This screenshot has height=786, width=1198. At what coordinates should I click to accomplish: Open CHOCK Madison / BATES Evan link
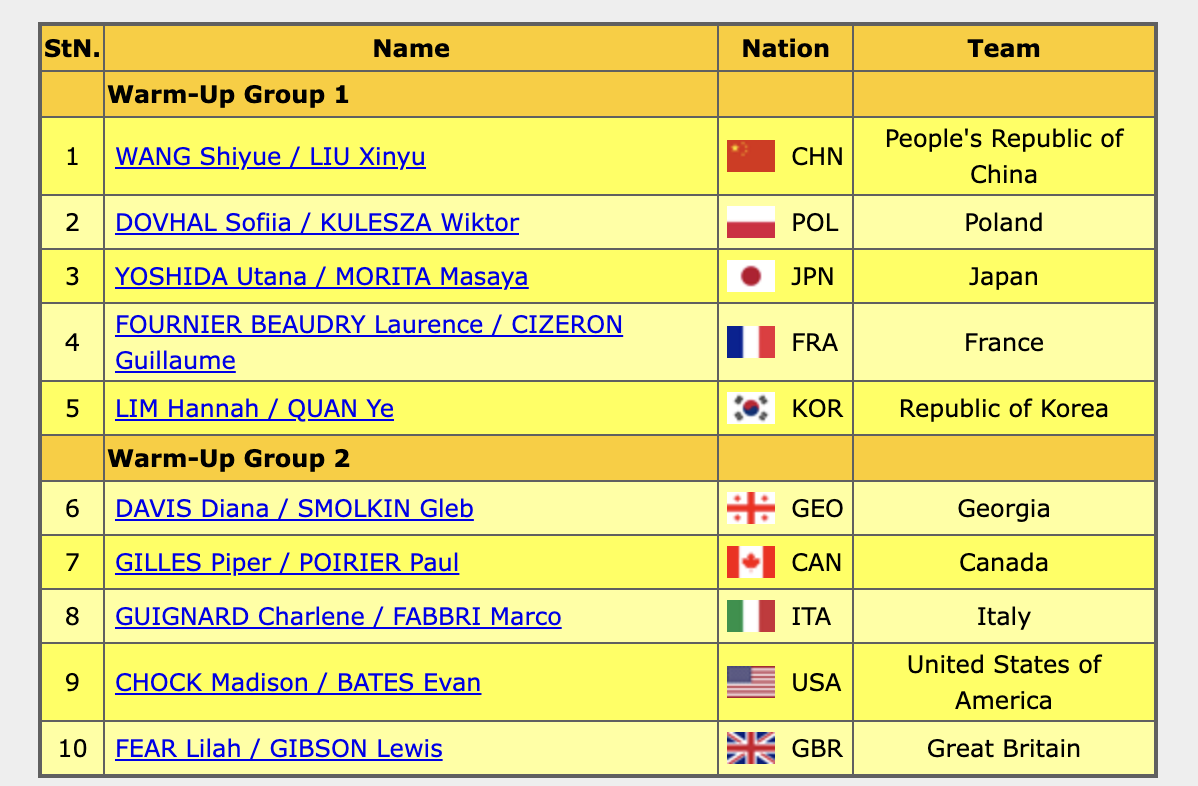coord(298,682)
